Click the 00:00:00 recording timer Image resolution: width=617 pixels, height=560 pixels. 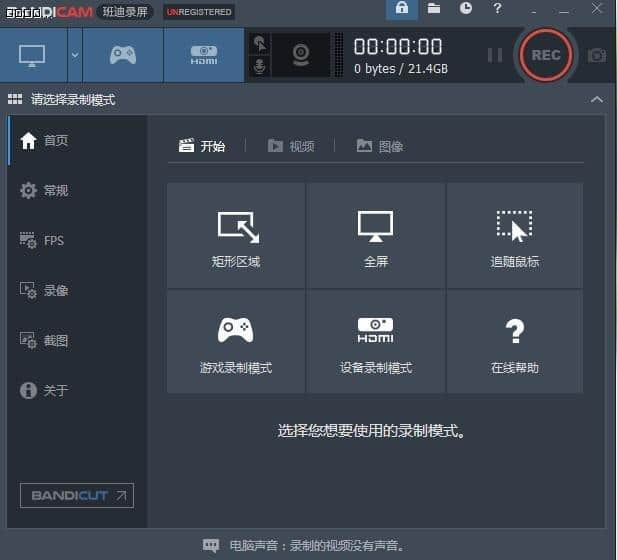click(x=398, y=46)
